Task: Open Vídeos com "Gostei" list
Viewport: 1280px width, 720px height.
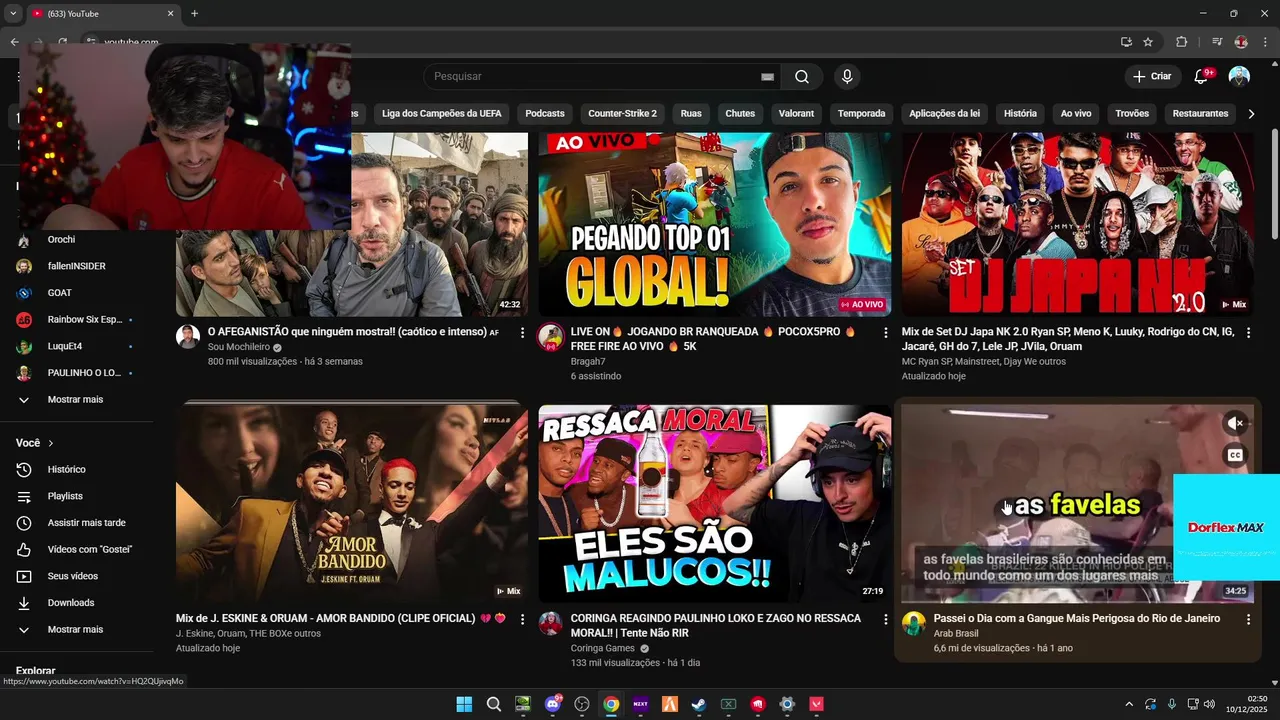Action: (90, 549)
